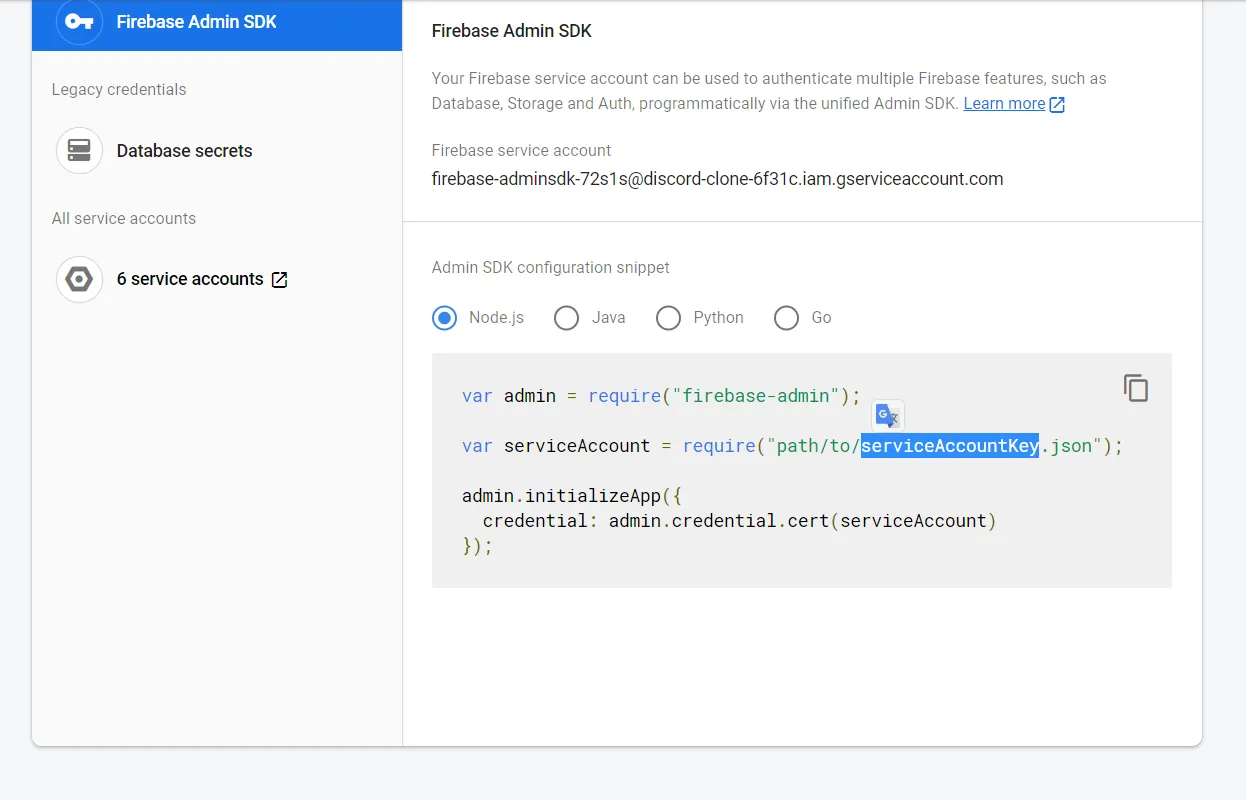Click the Google Translate popup icon
The height and width of the screenshot is (800, 1246).
[x=887, y=416]
